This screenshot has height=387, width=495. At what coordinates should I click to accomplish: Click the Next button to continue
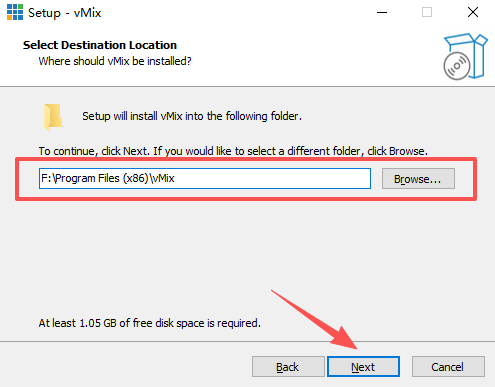tap(363, 367)
